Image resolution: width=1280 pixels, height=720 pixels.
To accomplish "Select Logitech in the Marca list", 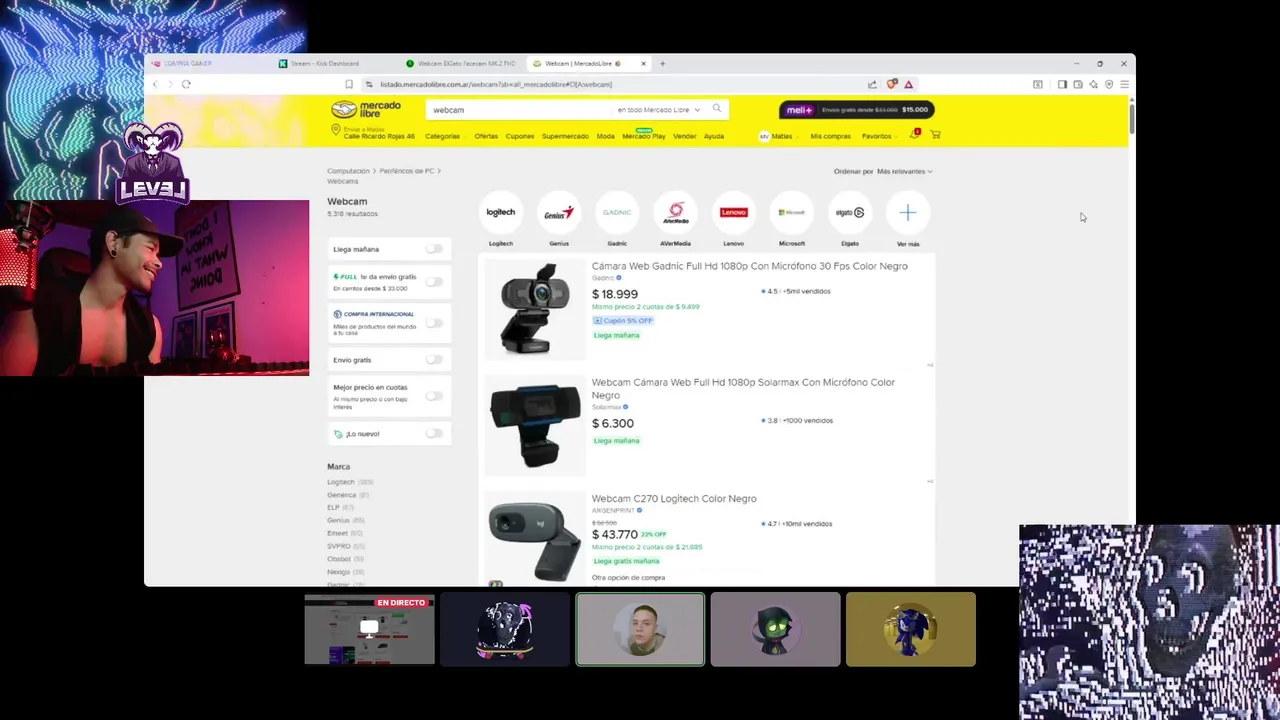I will [x=341, y=482].
